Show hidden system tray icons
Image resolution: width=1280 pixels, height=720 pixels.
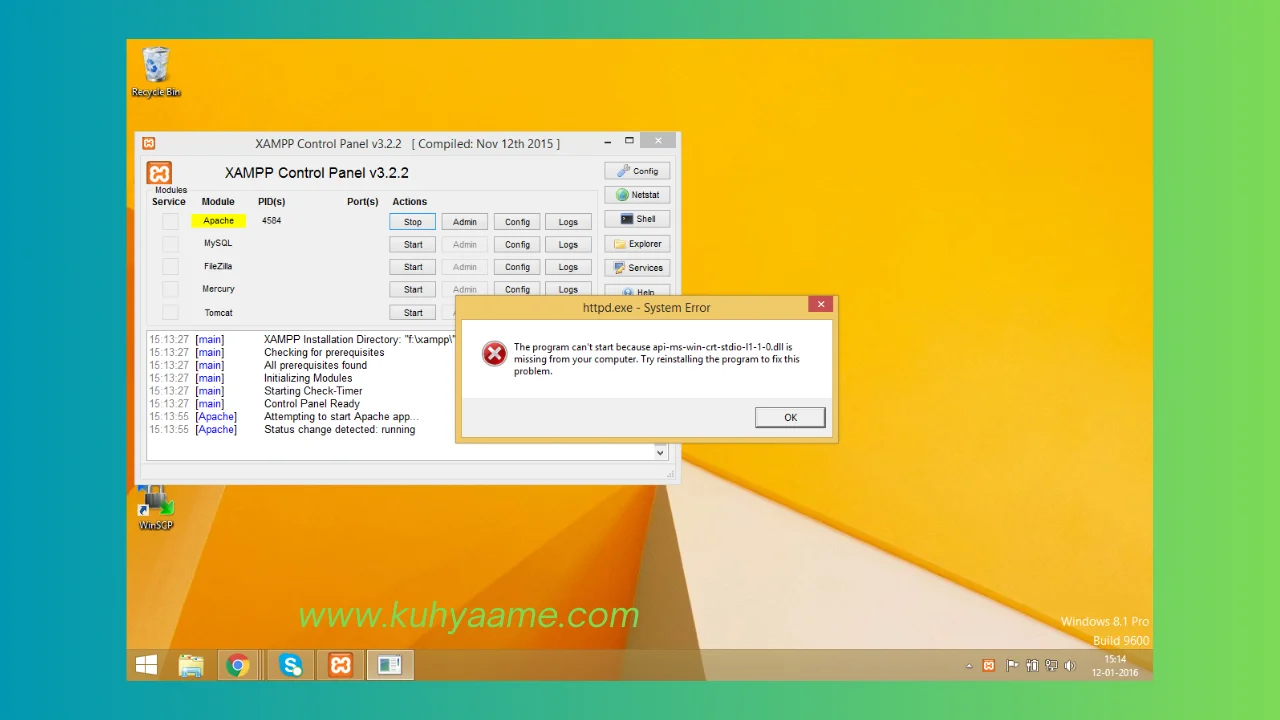pos(968,666)
